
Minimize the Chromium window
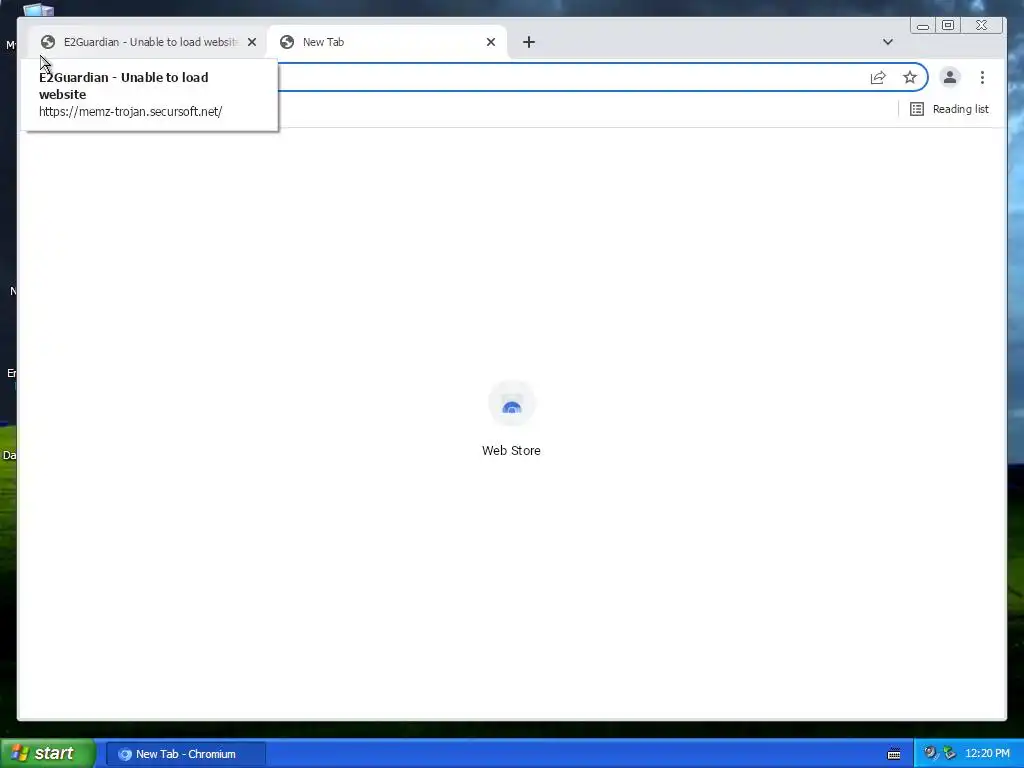(x=923, y=25)
